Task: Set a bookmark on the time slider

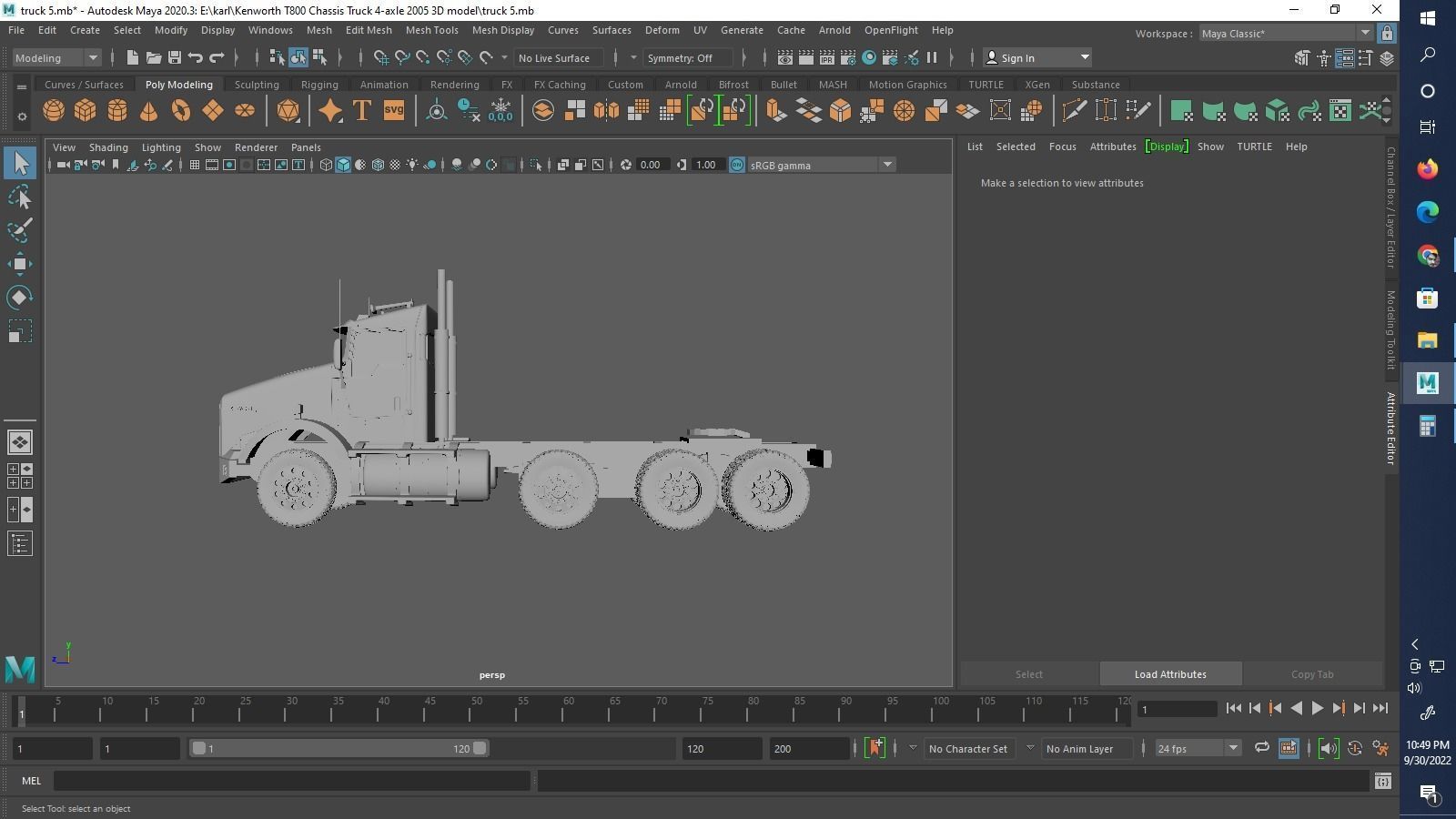Action: (x=875, y=748)
